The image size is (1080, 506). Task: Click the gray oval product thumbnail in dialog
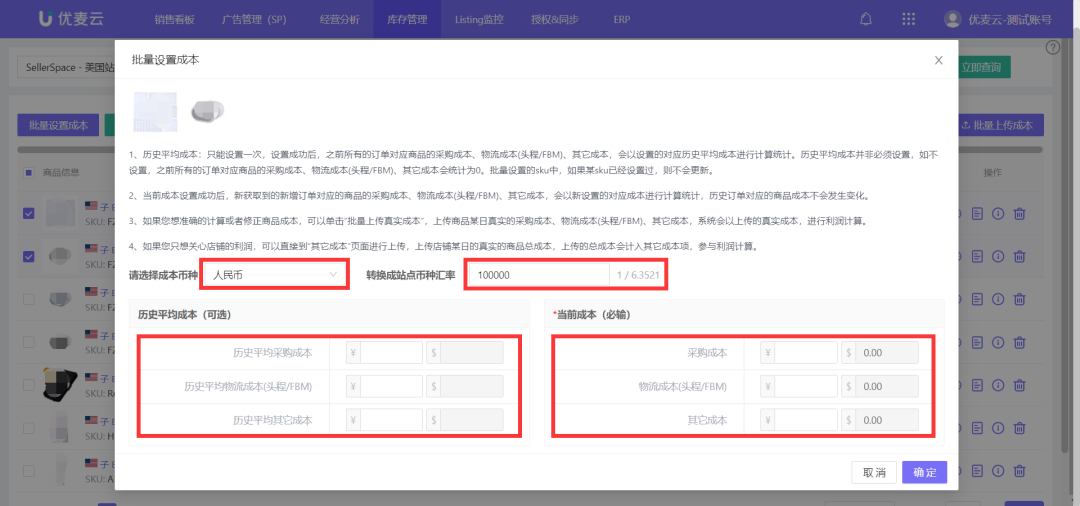[208, 110]
